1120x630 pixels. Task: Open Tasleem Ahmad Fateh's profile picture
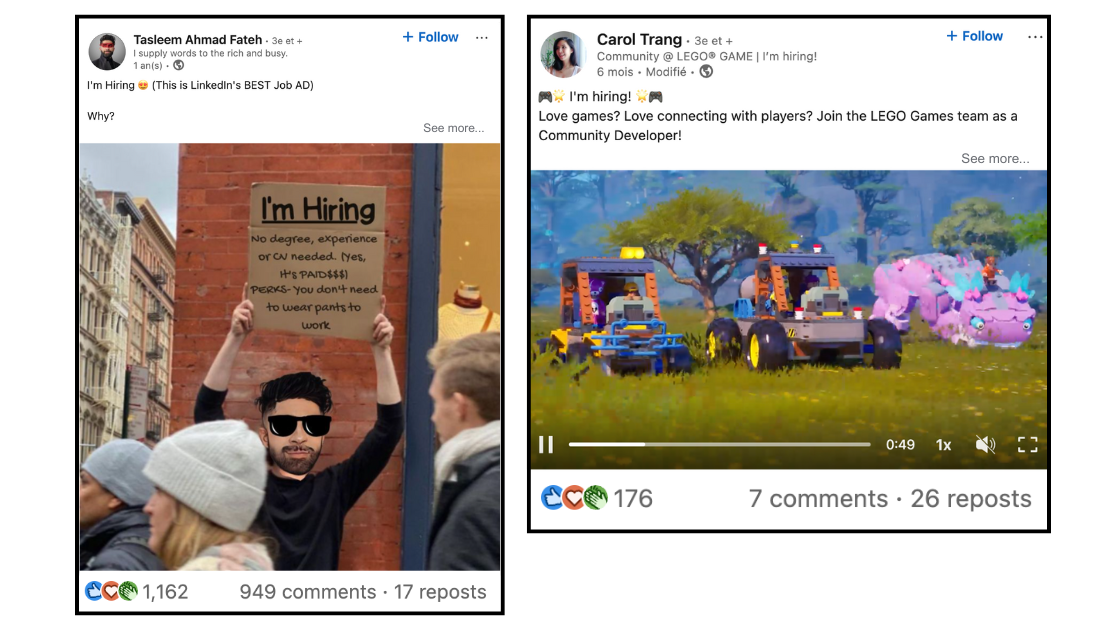coord(107,51)
